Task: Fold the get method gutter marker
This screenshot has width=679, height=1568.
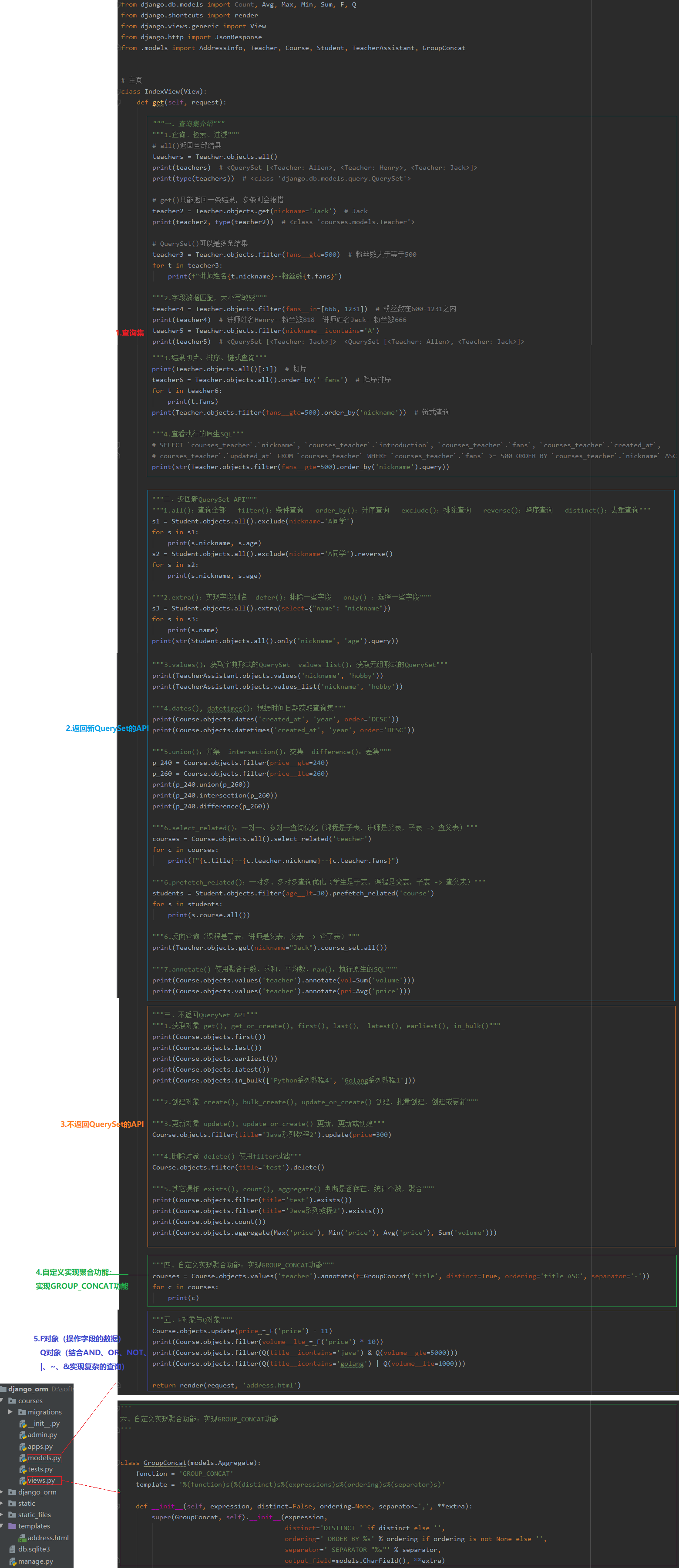Action: [119, 102]
